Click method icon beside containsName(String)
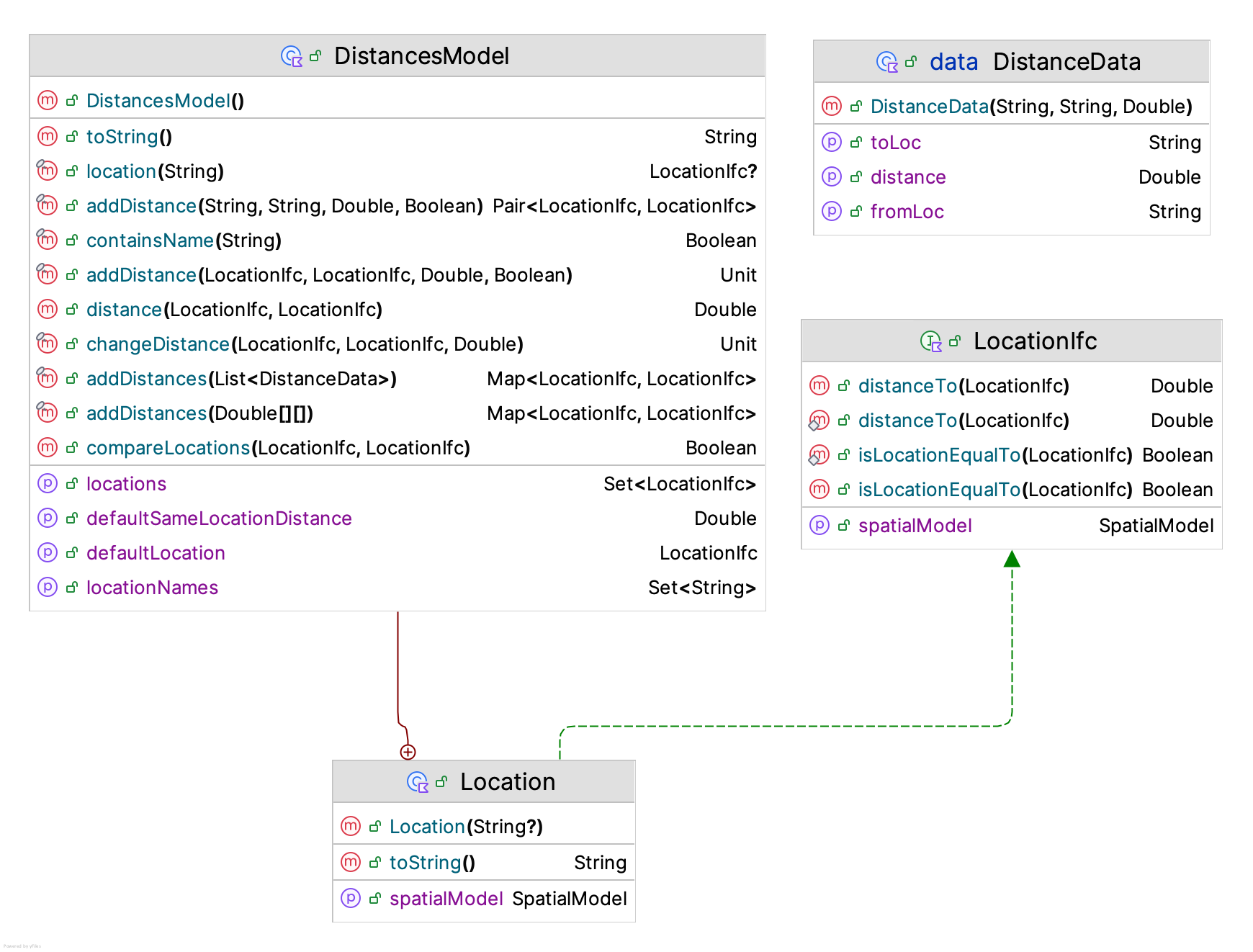This screenshot has width=1253, height=952. pos(48,240)
